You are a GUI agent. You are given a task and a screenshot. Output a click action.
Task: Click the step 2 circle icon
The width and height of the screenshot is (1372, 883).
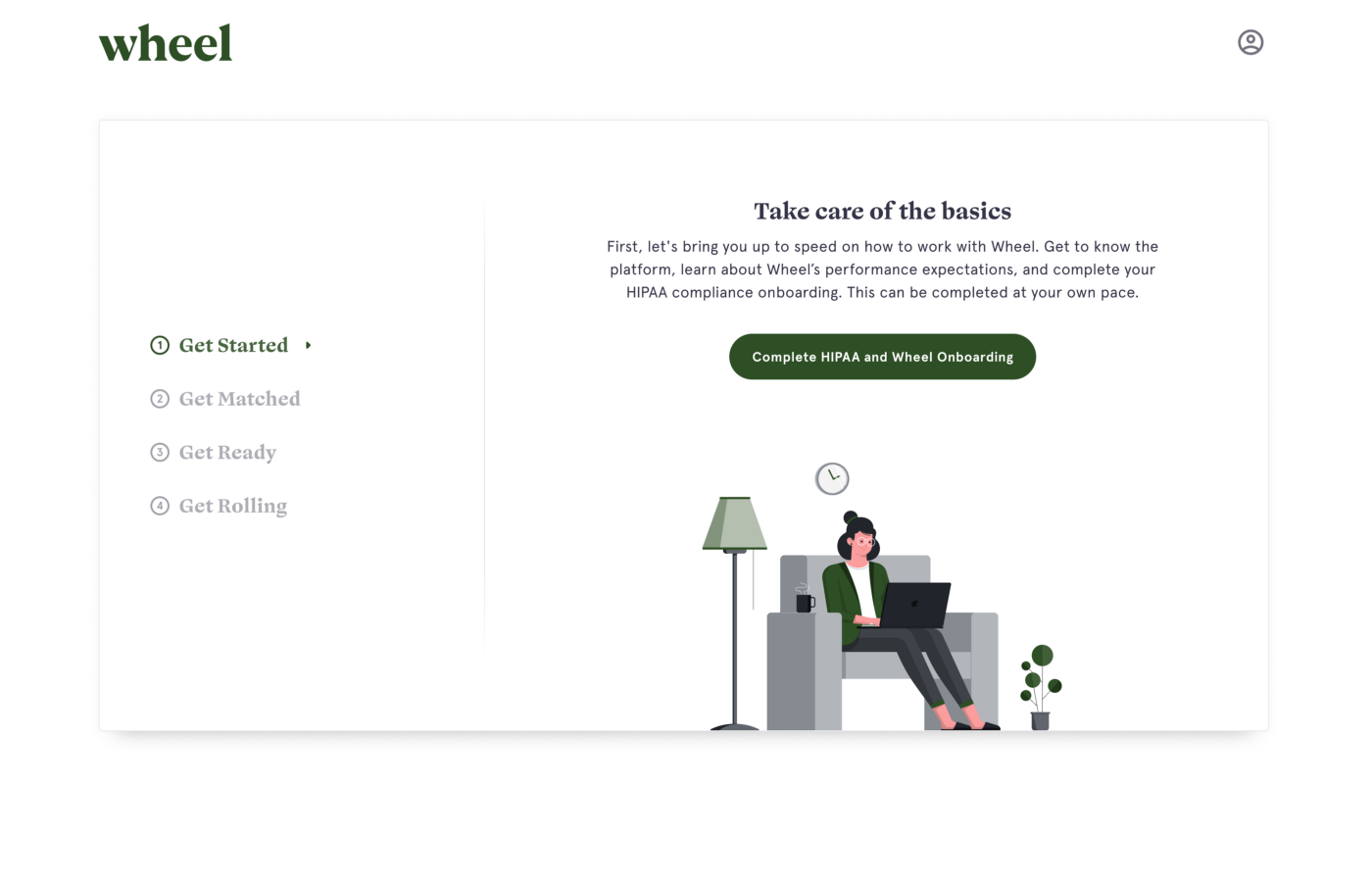tap(160, 399)
